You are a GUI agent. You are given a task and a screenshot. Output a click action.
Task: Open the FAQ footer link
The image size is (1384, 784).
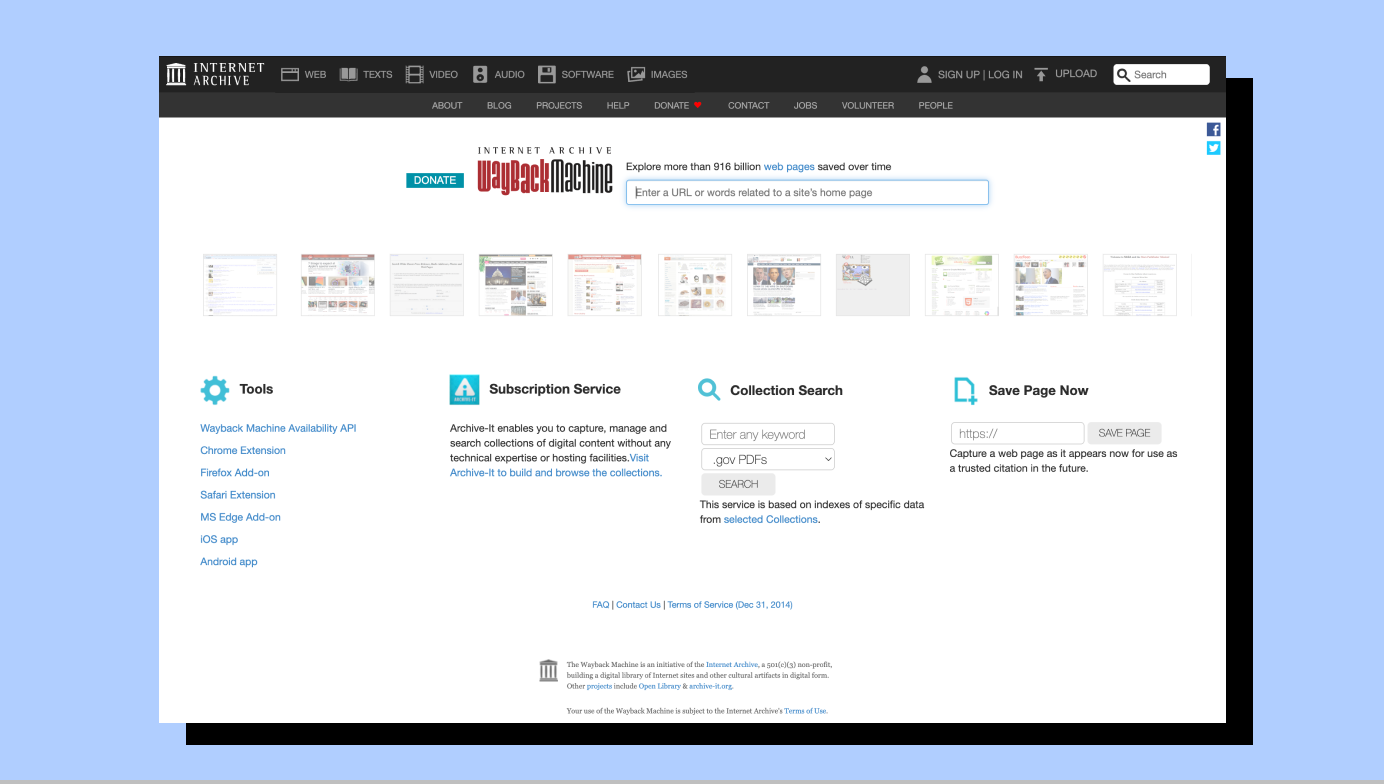600,605
